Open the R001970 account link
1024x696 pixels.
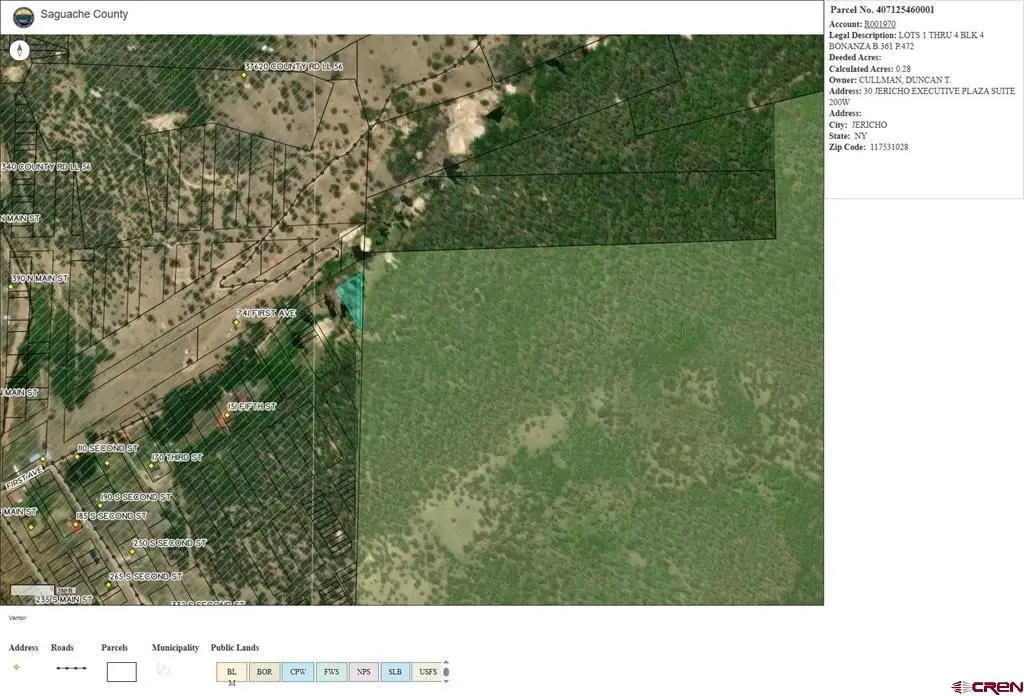click(x=880, y=24)
